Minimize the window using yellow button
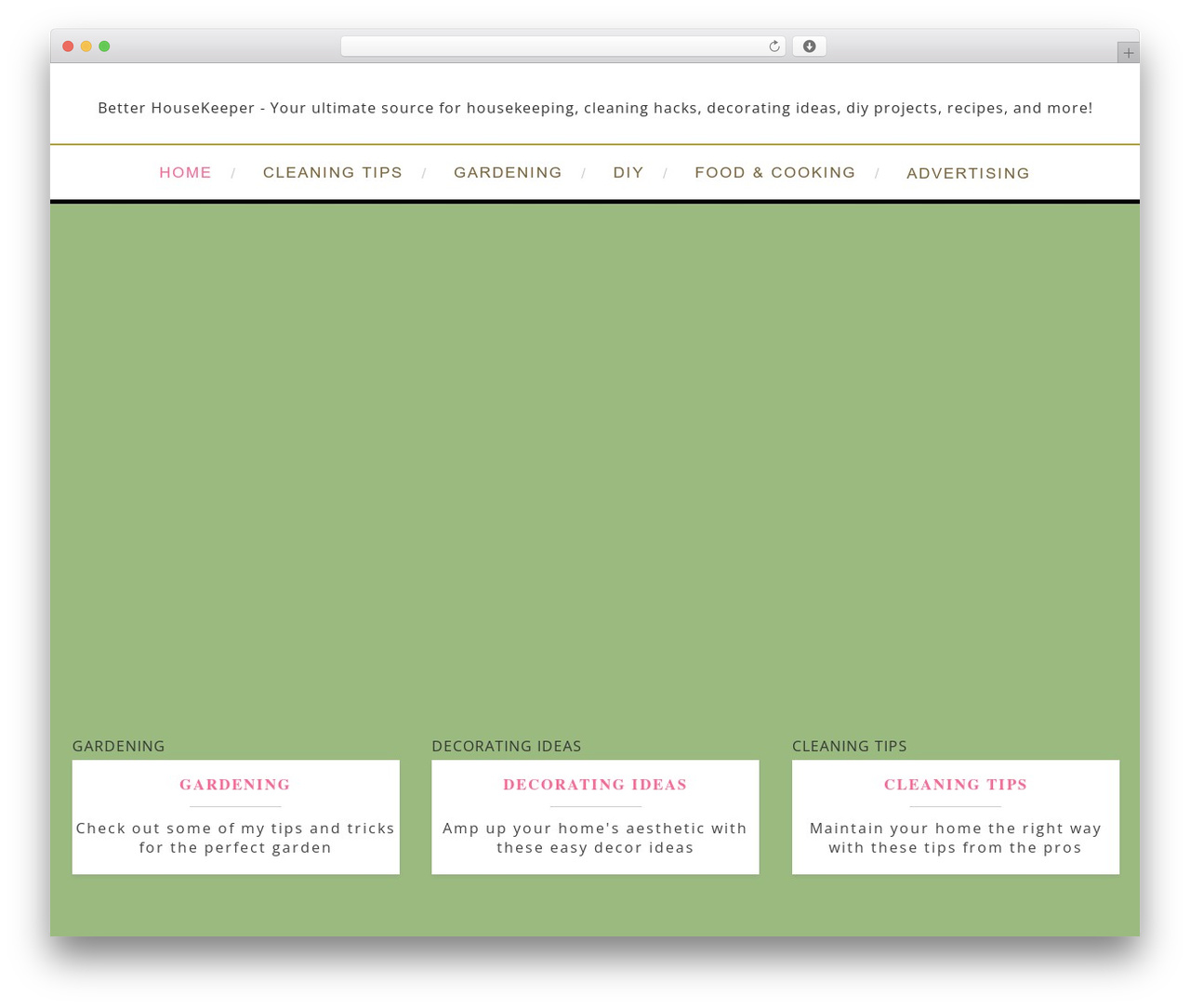The width and height of the screenshot is (1190, 1008). pyautogui.click(x=86, y=46)
